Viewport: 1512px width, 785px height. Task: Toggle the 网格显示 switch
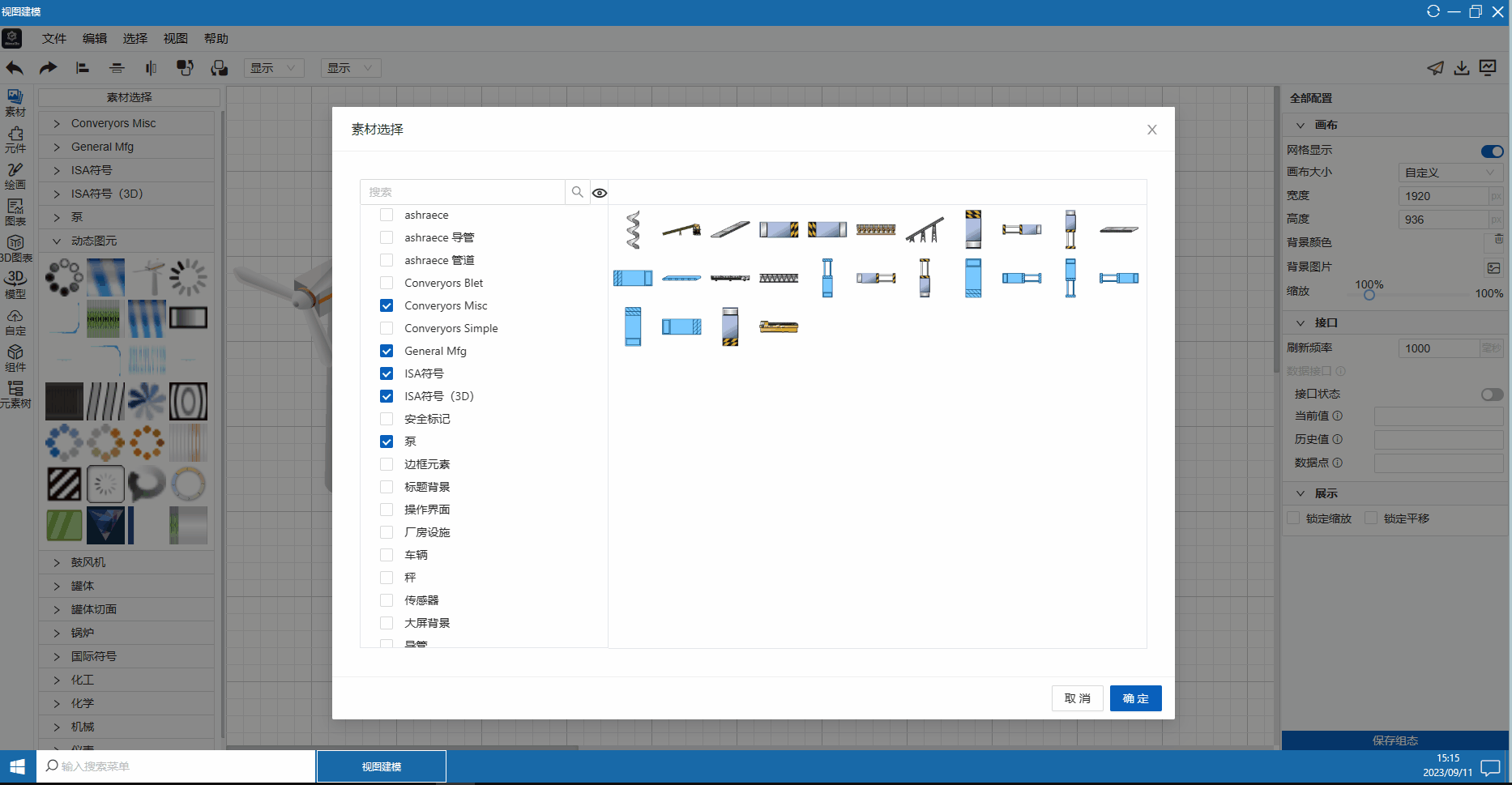(1492, 151)
